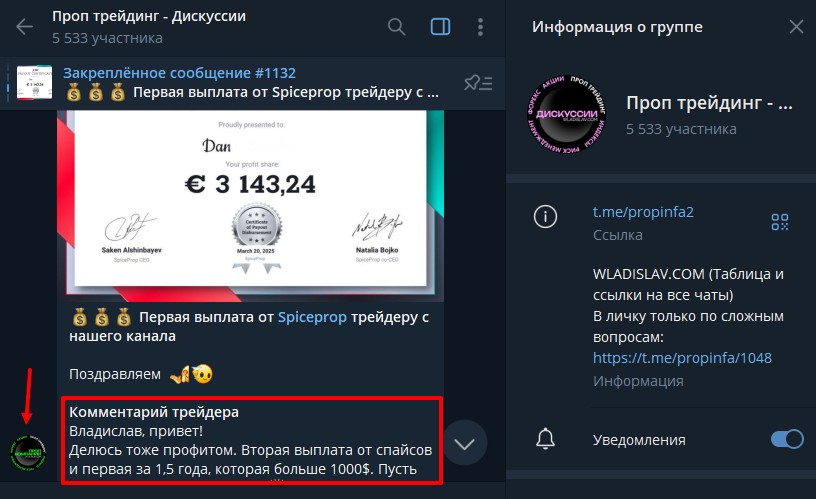
Task: Click the chat title Проп трейдинг - Дискуссии
Action: pyautogui.click(x=149, y=16)
